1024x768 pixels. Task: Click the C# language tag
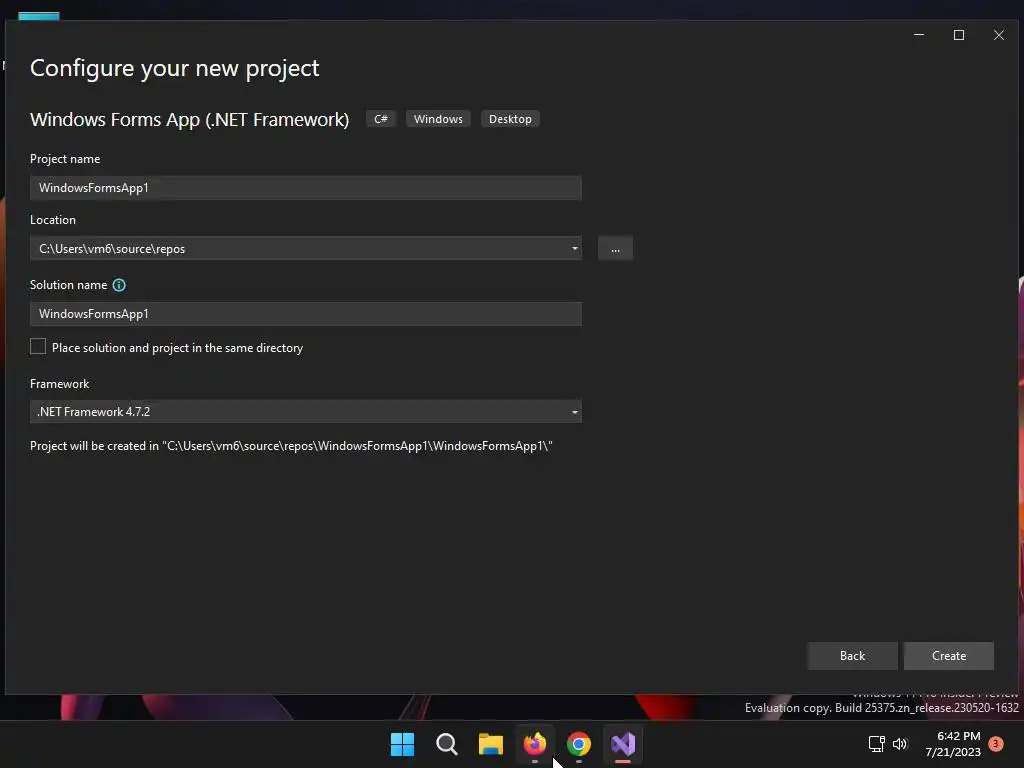[381, 119]
